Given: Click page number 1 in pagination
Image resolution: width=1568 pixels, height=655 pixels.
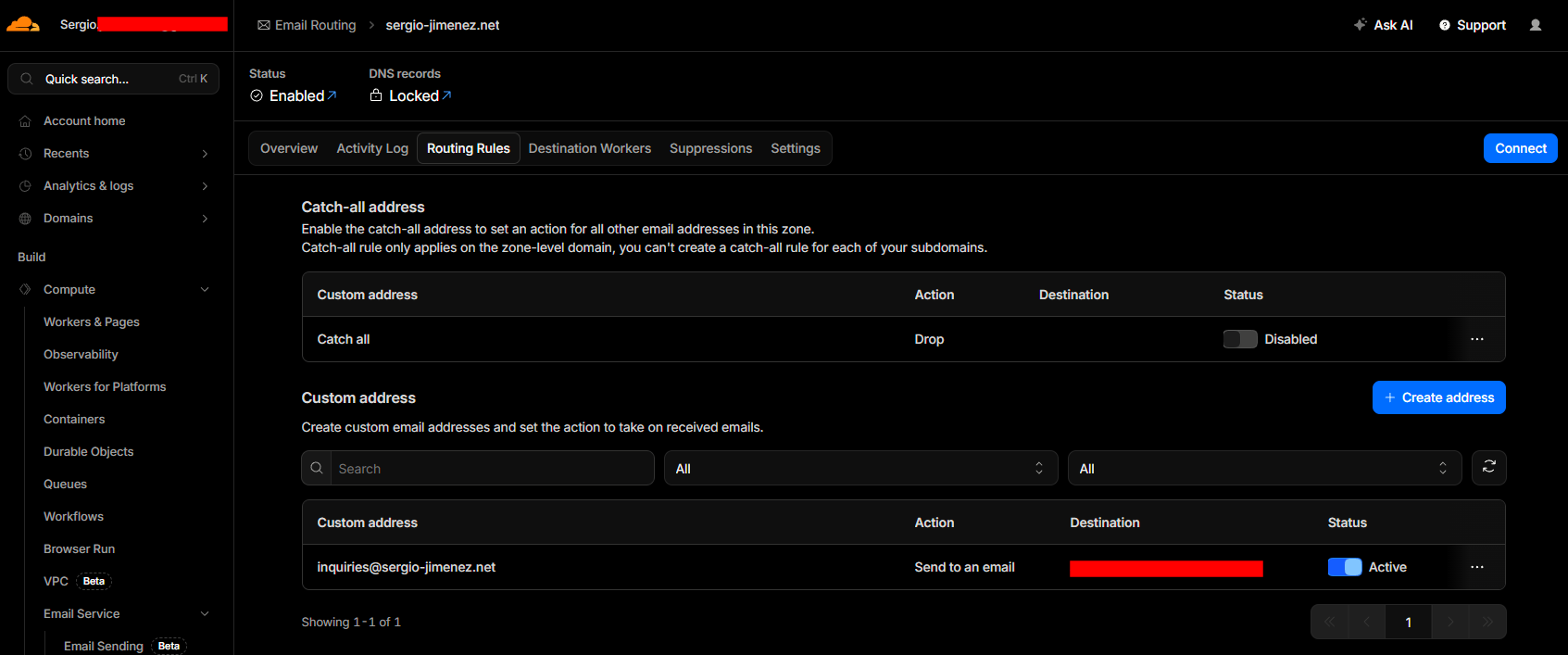Looking at the screenshot, I should (1409, 622).
